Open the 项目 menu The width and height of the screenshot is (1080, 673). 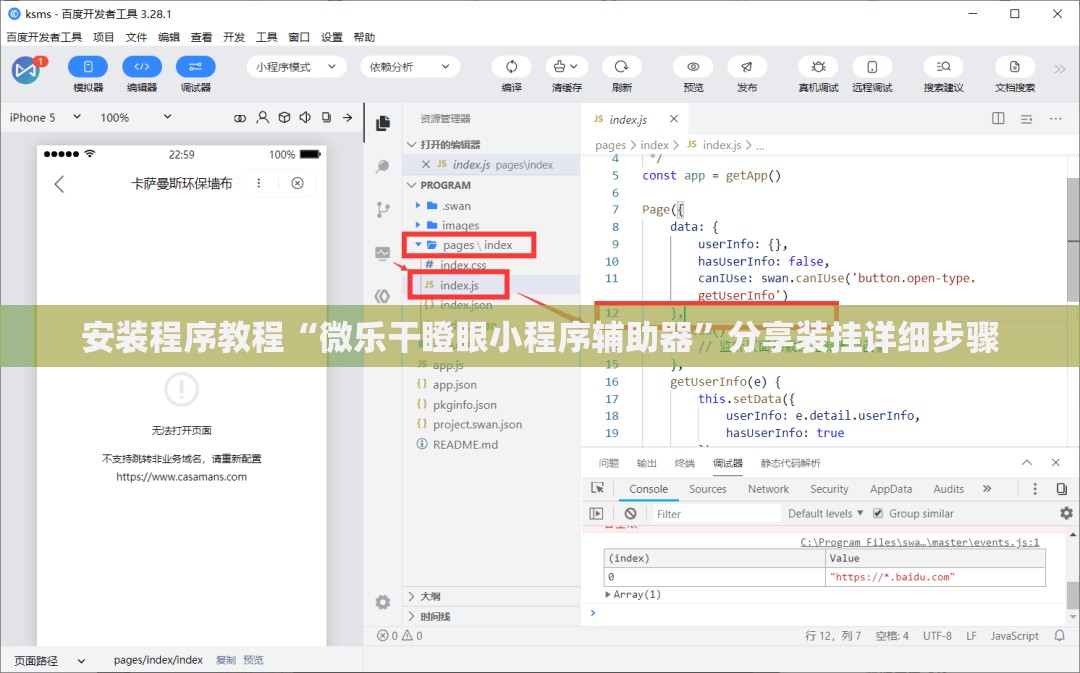point(103,37)
